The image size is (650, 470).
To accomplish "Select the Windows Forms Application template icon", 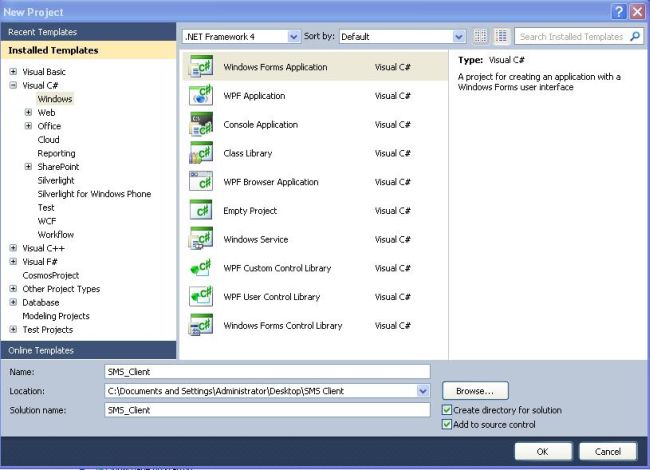I will click(201, 67).
